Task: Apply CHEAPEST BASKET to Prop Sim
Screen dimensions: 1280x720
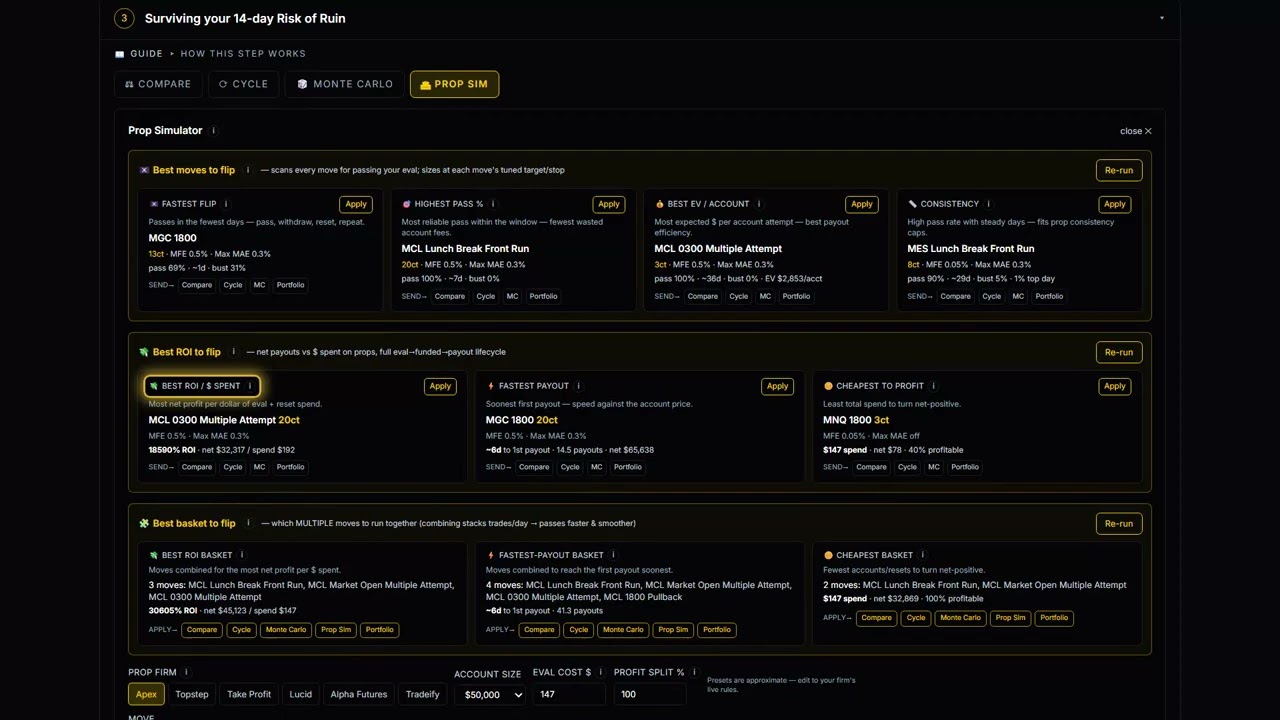Action: (x=1010, y=618)
